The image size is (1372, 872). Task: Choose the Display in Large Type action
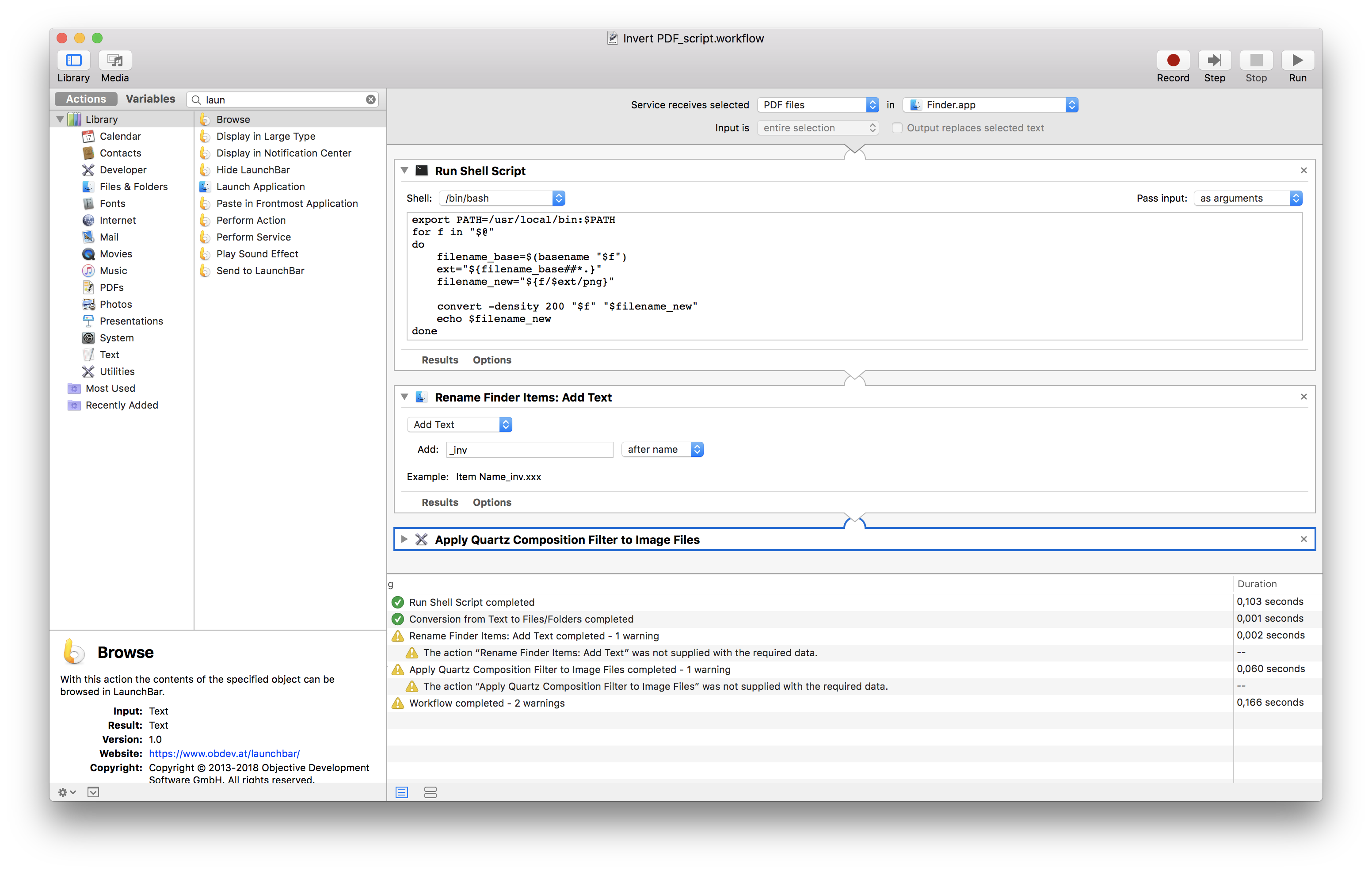click(266, 136)
